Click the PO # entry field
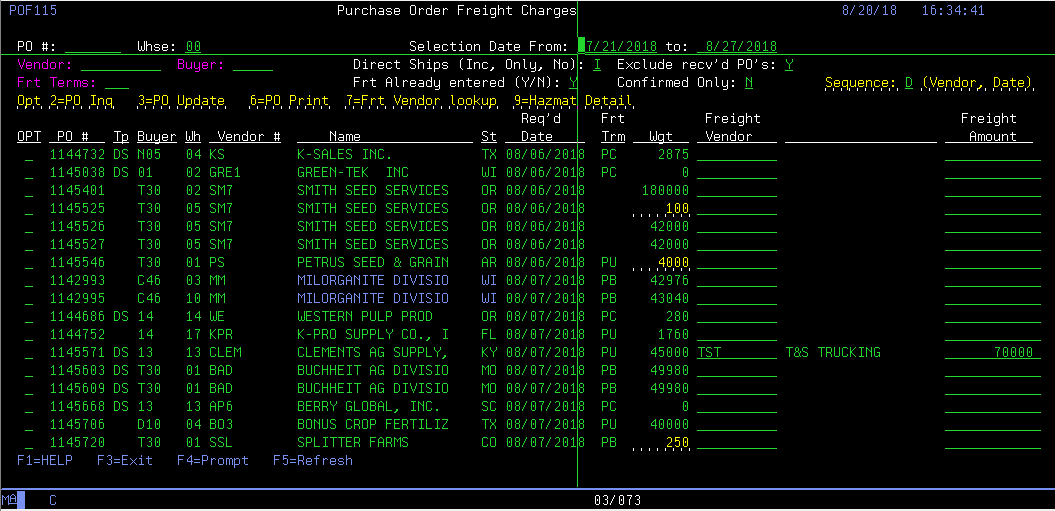 92,47
